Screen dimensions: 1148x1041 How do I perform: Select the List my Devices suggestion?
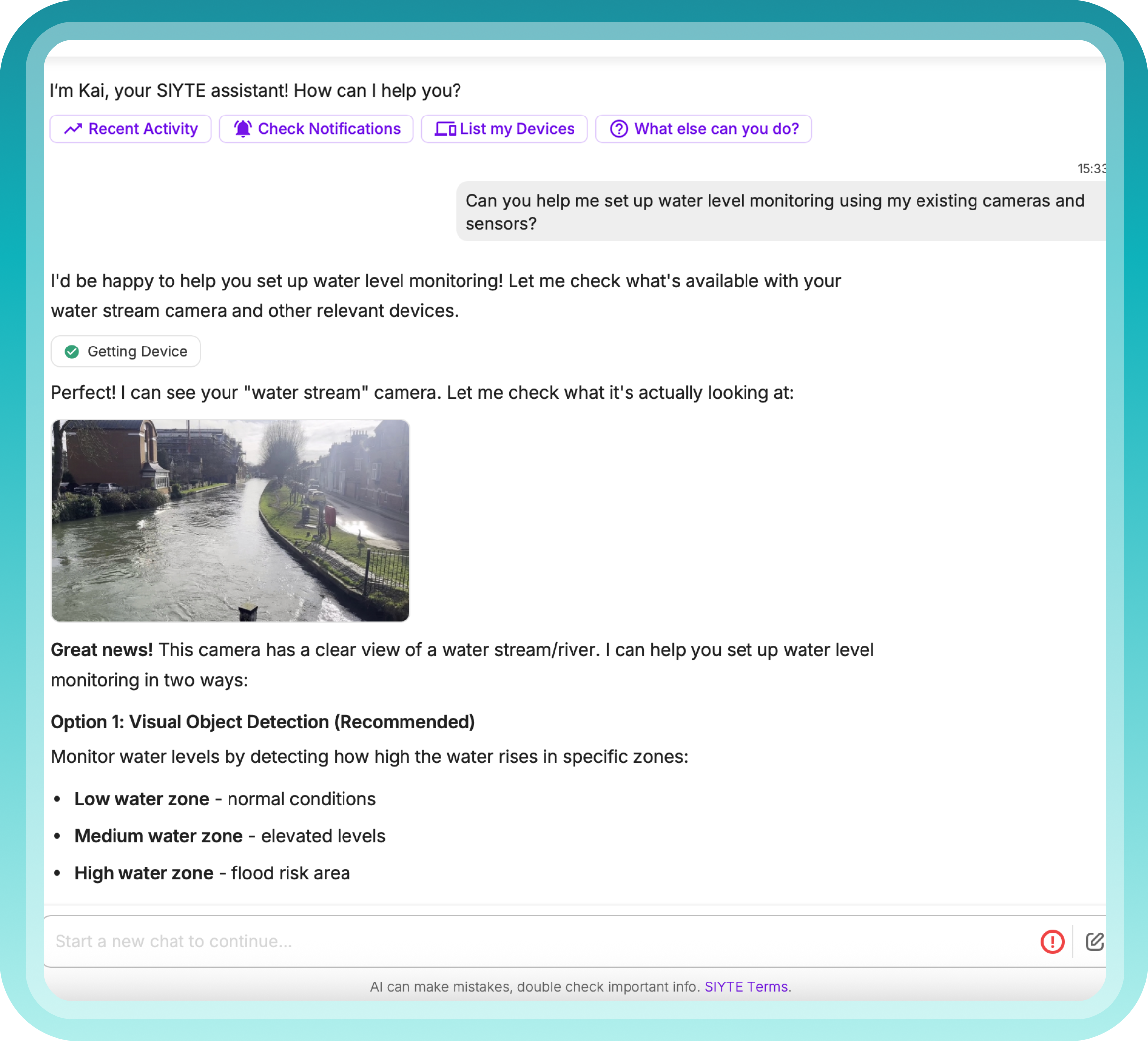coord(504,129)
